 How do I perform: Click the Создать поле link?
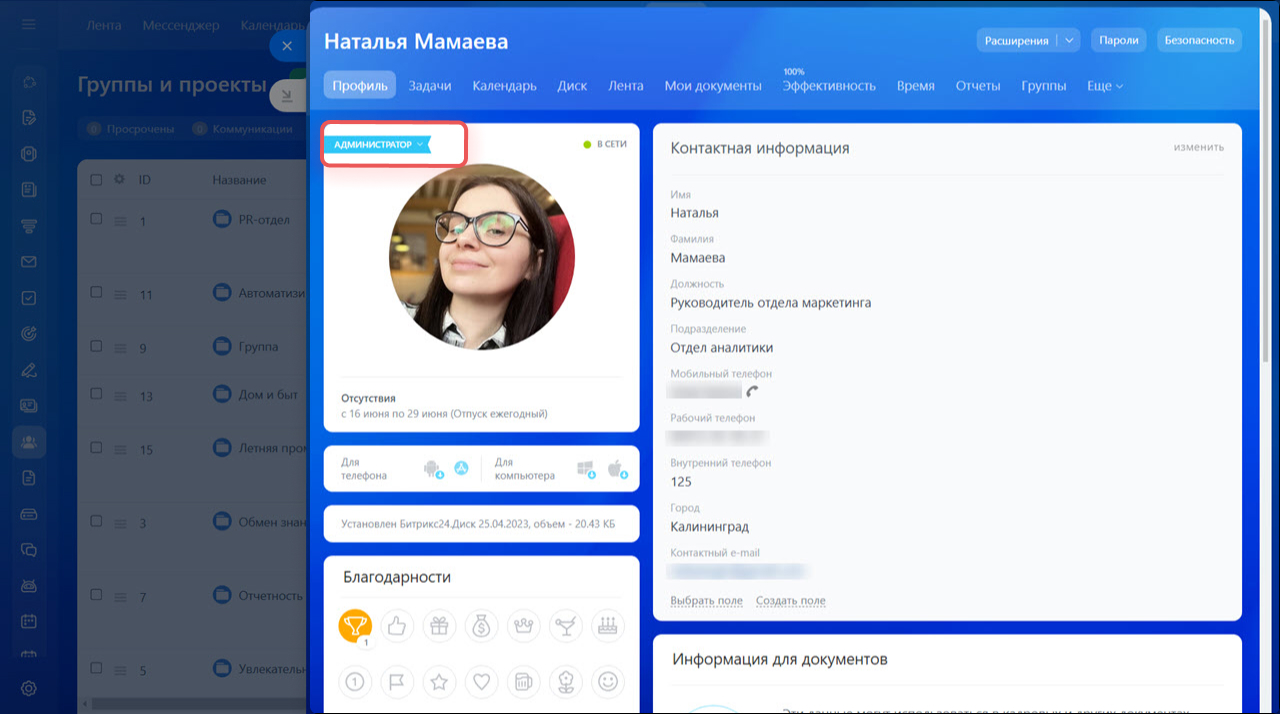click(x=791, y=601)
